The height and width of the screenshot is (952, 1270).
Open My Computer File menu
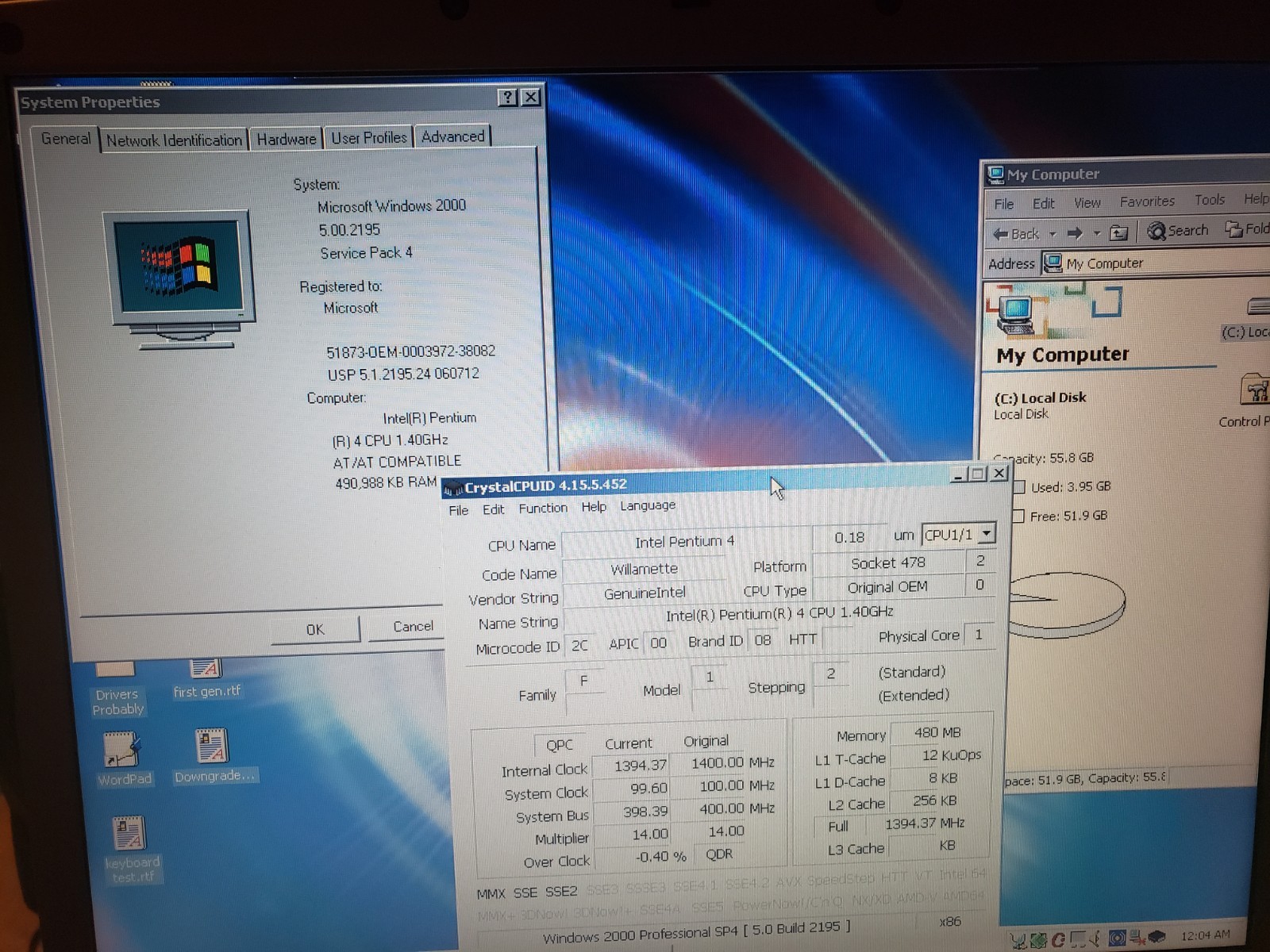1004,204
